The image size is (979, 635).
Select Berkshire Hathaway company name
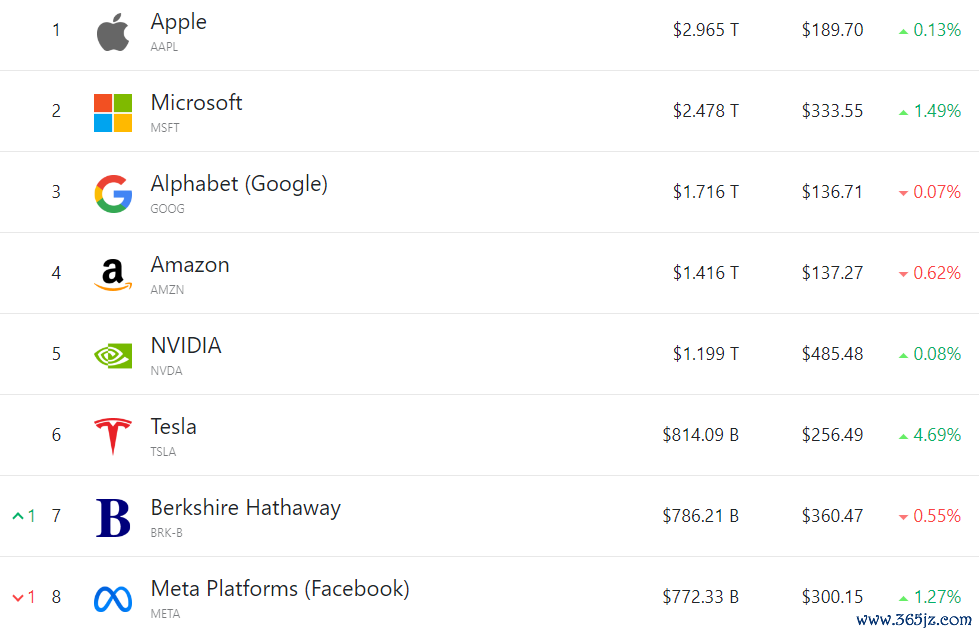point(246,508)
